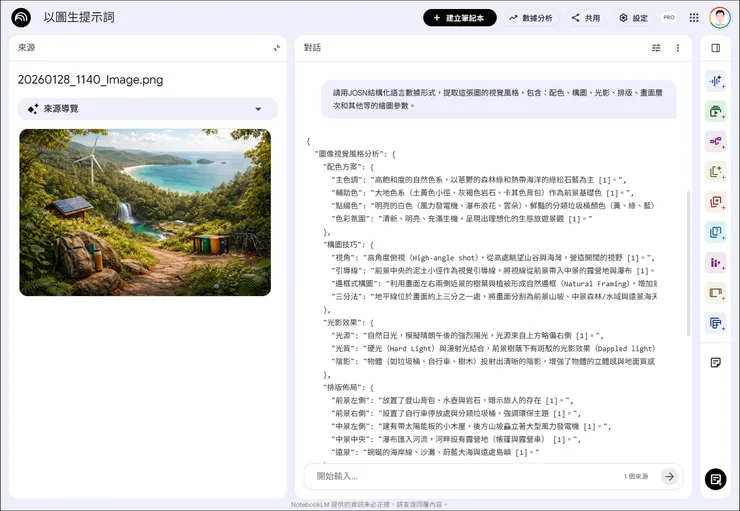Click the notes icon in sidebar

pyautogui.click(x=715, y=362)
